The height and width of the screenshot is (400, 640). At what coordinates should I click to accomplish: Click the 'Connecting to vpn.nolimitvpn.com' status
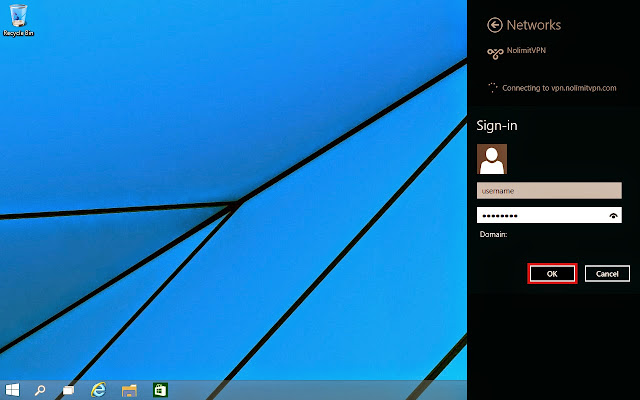[x=559, y=88]
